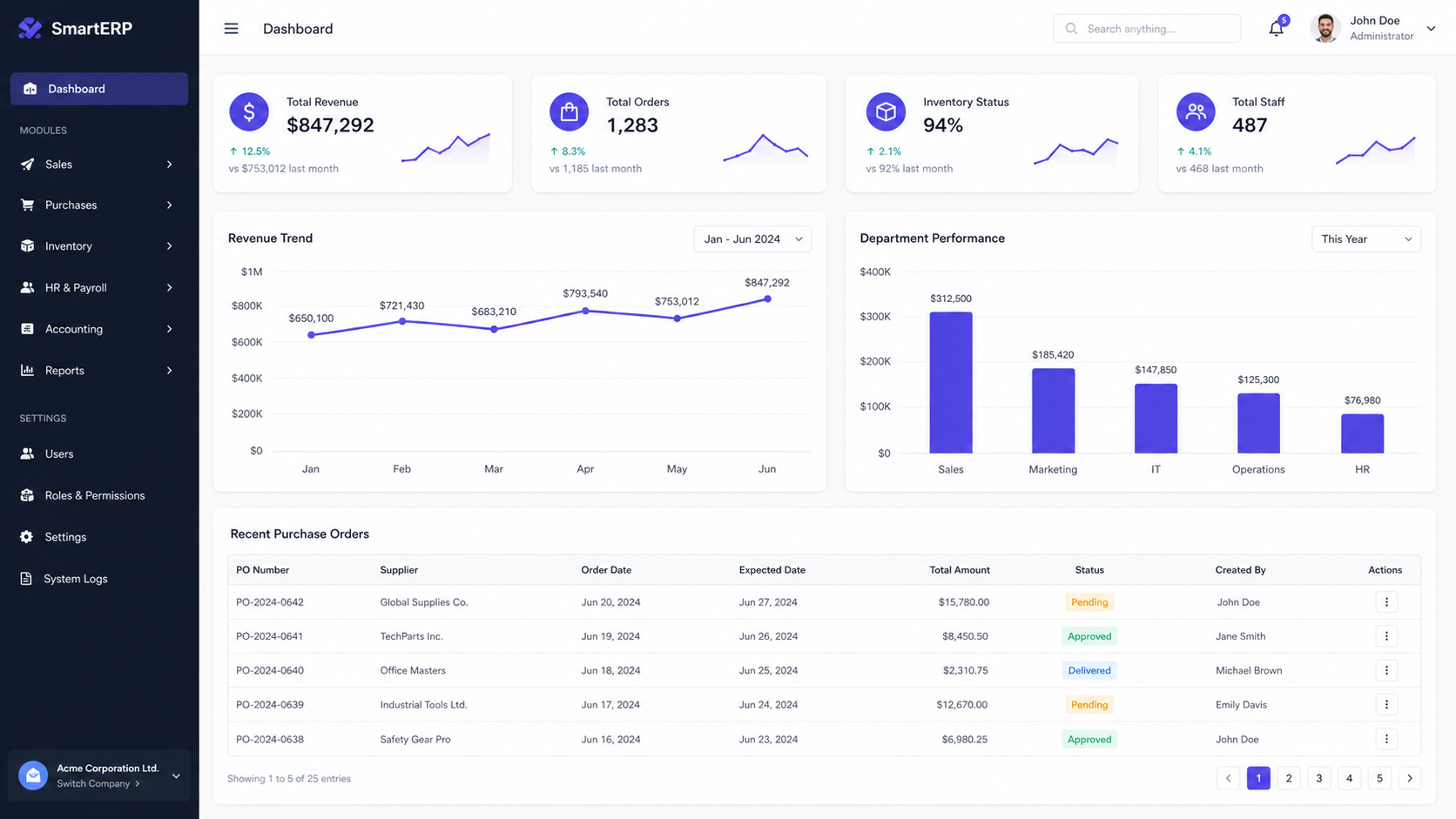Click the SmartERP logo icon
Viewport: 1456px width, 819px height.
(x=30, y=28)
